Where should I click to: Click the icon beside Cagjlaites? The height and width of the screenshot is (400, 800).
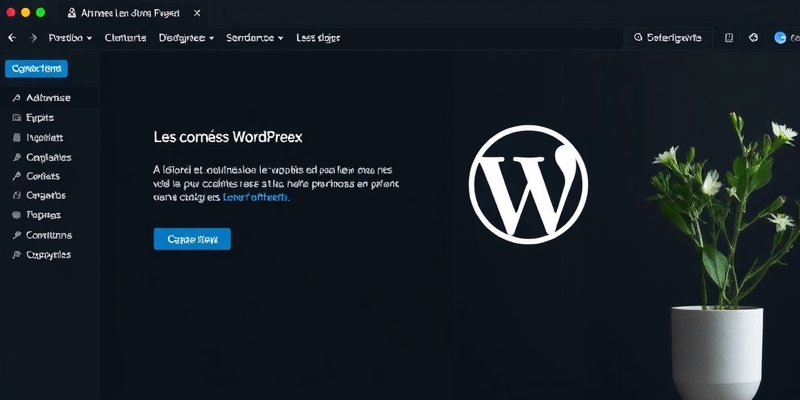coord(16,157)
